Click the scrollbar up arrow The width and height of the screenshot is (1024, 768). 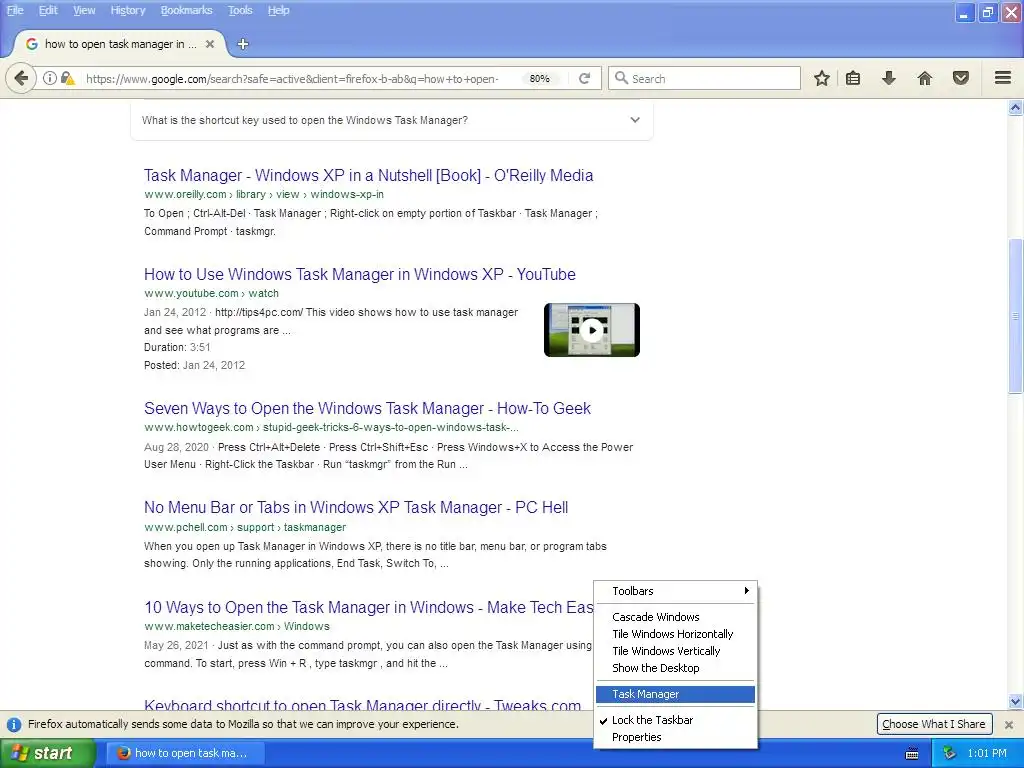(1016, 108)
